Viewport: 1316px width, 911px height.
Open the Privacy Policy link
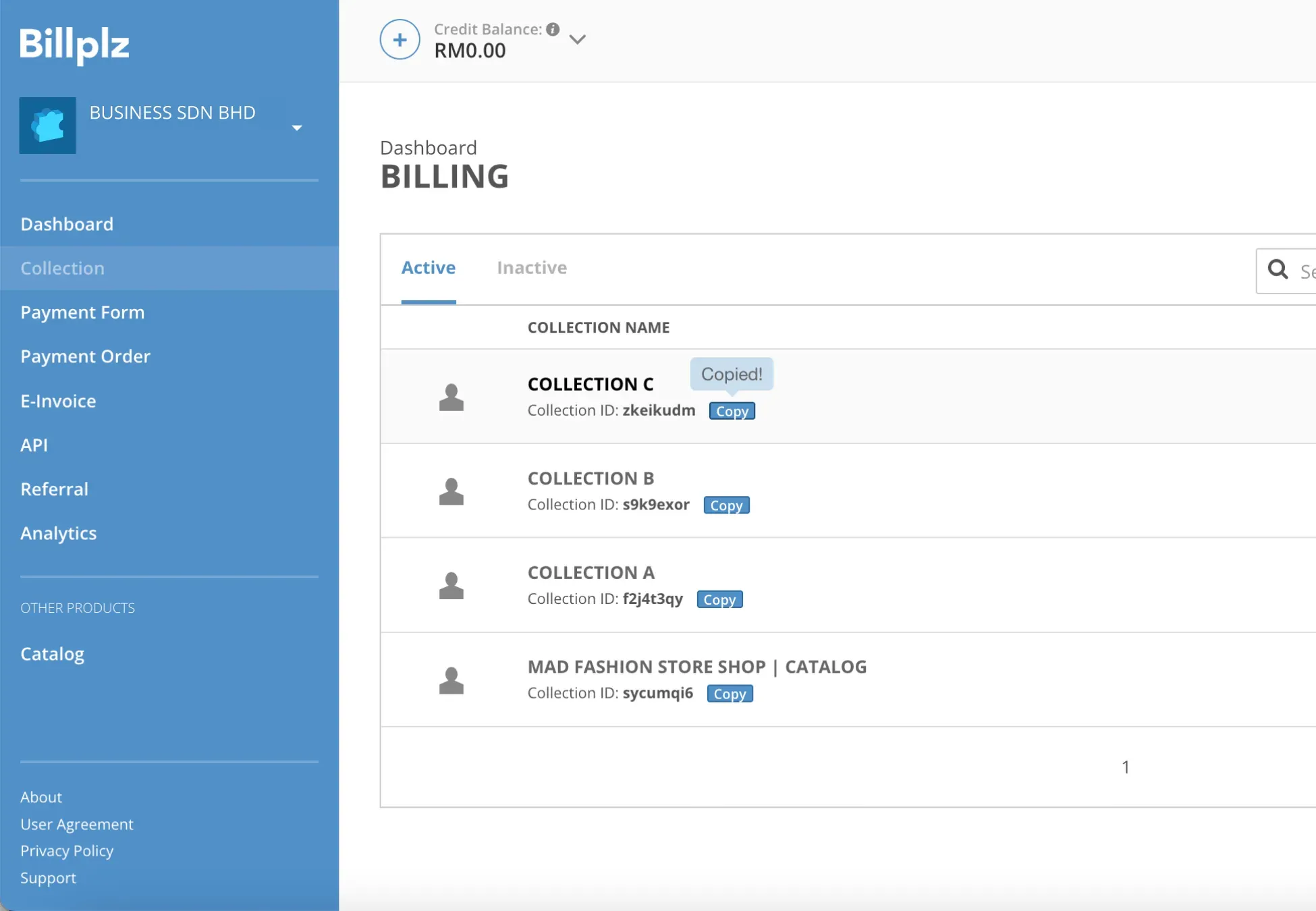(67, 851)
